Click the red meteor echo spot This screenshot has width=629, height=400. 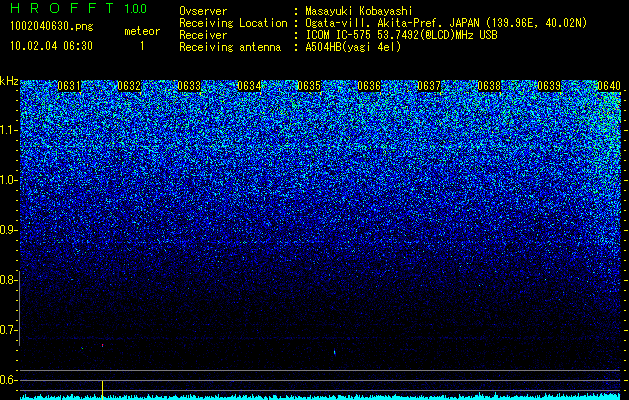(x=102, y=345)
